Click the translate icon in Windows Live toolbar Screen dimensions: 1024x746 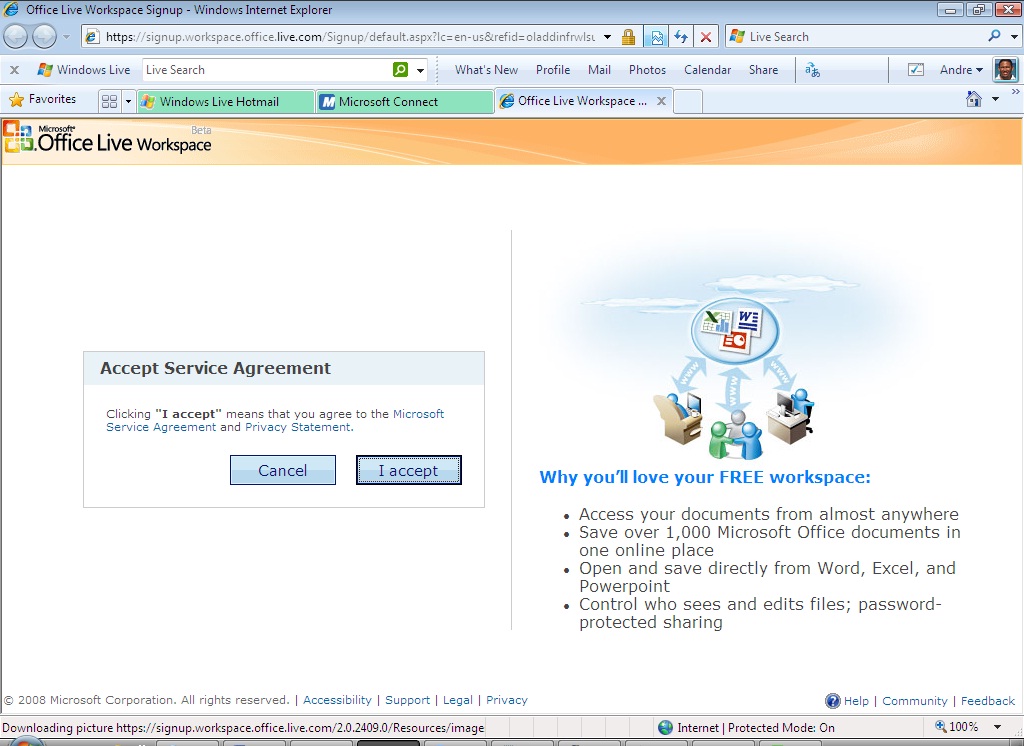click(812, 70)
